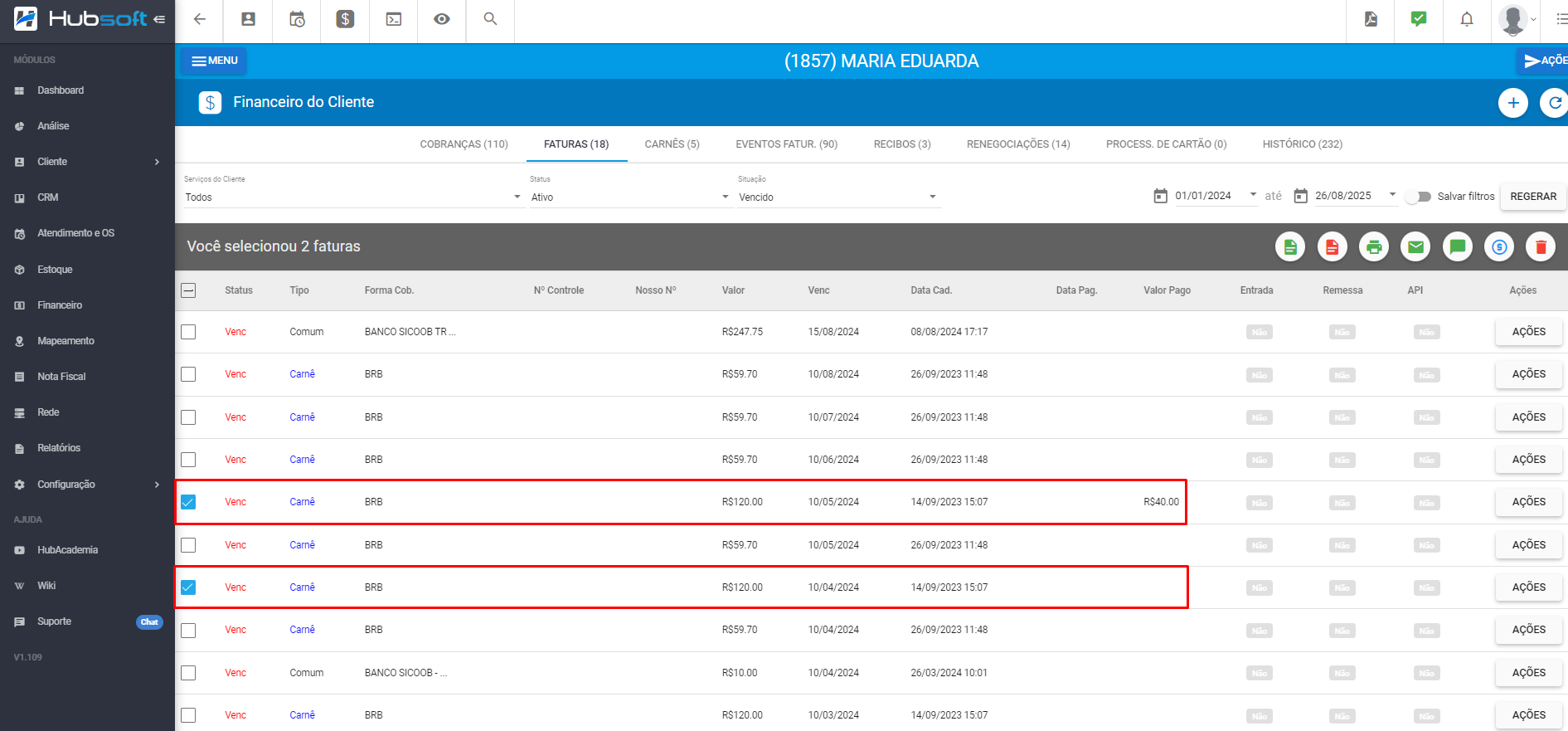Open the Serviços do Cliente dropdown

[352, 197]
